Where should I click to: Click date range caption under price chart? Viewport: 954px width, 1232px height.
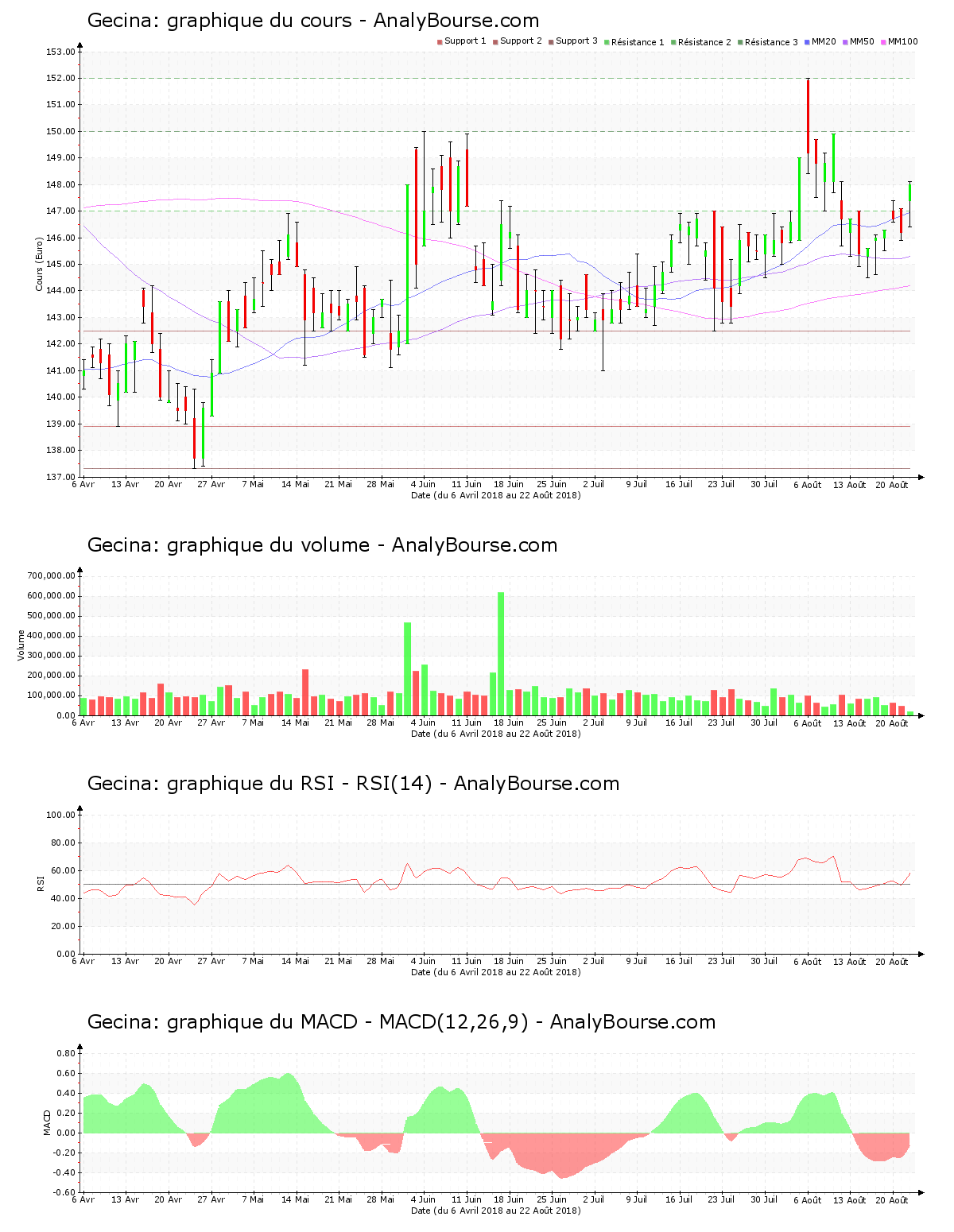(496, 495)
